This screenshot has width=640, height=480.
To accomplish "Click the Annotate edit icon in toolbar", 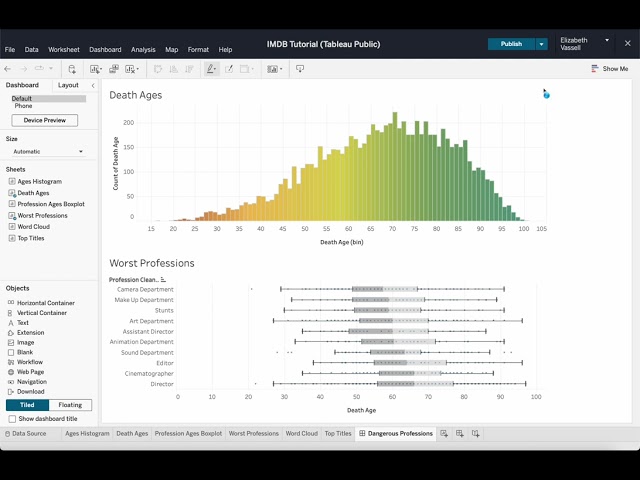I will 229,69.
